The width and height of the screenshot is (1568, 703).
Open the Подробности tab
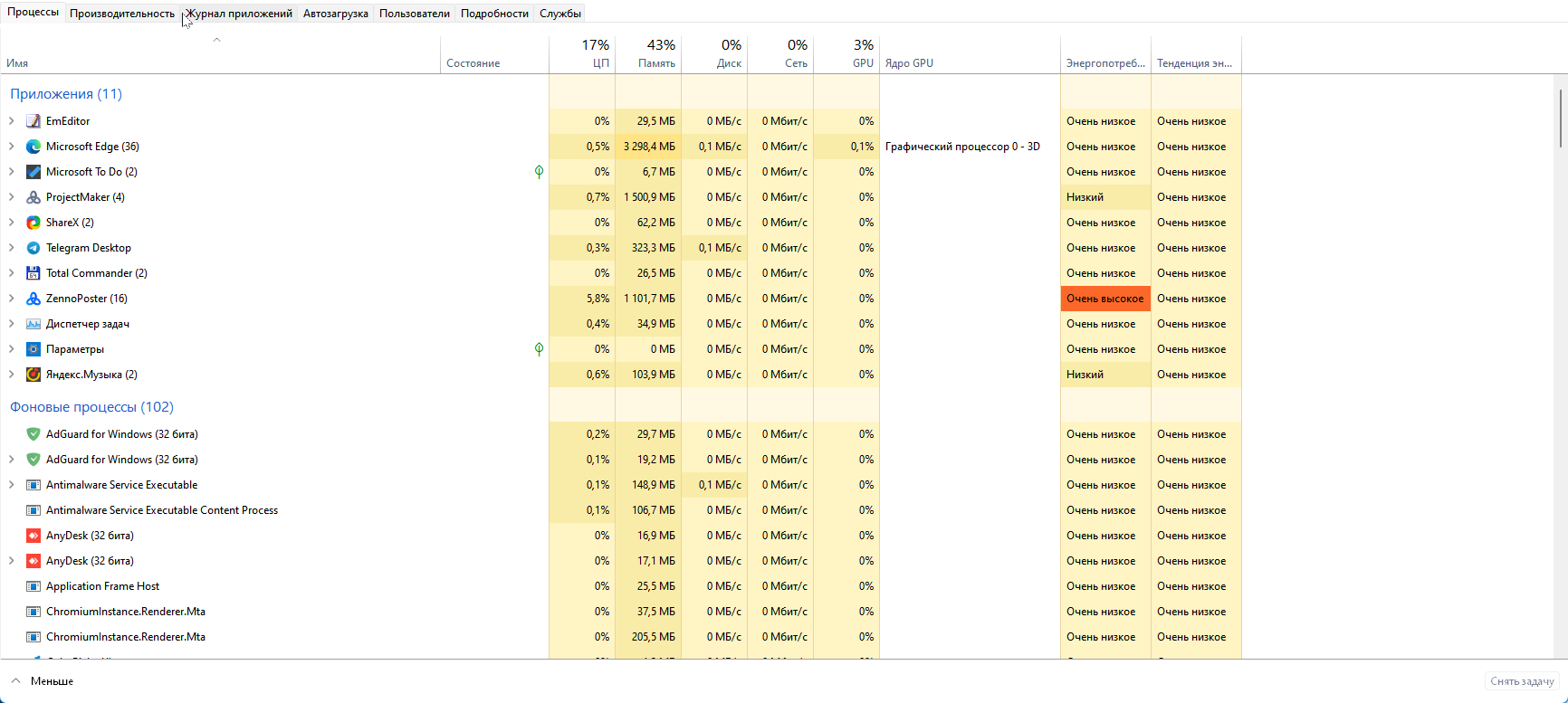(494, 14)
